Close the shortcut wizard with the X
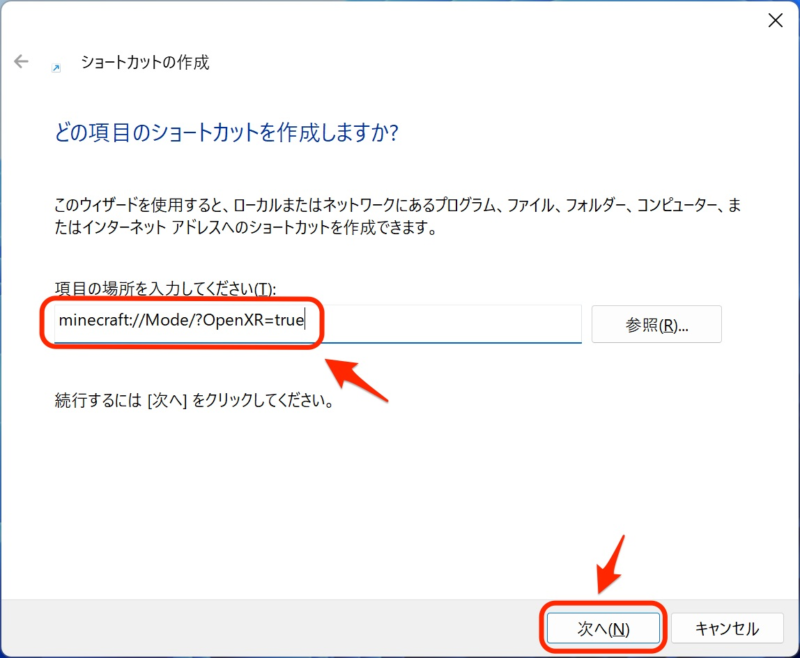Viewport: 800px width, 658px height. pos(776,20)
